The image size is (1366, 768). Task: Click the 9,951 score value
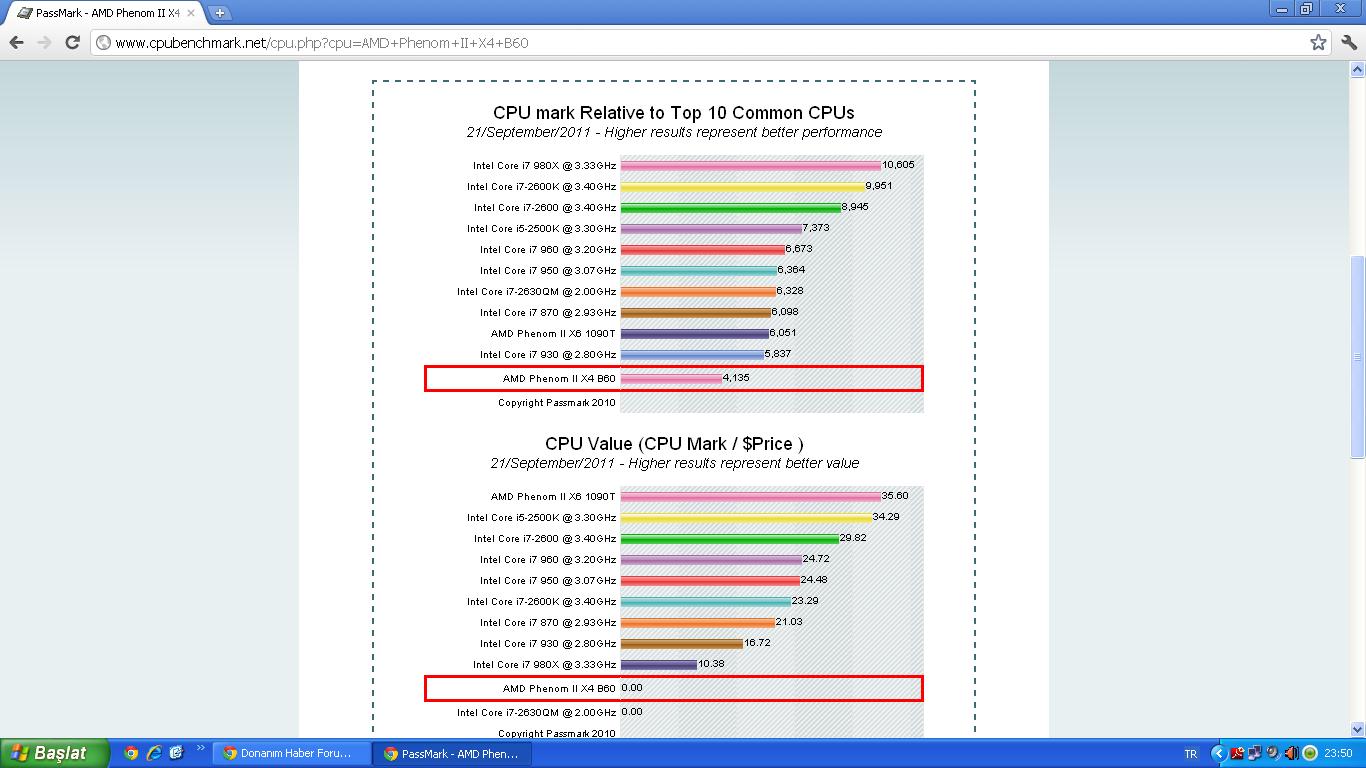point(879,186)
